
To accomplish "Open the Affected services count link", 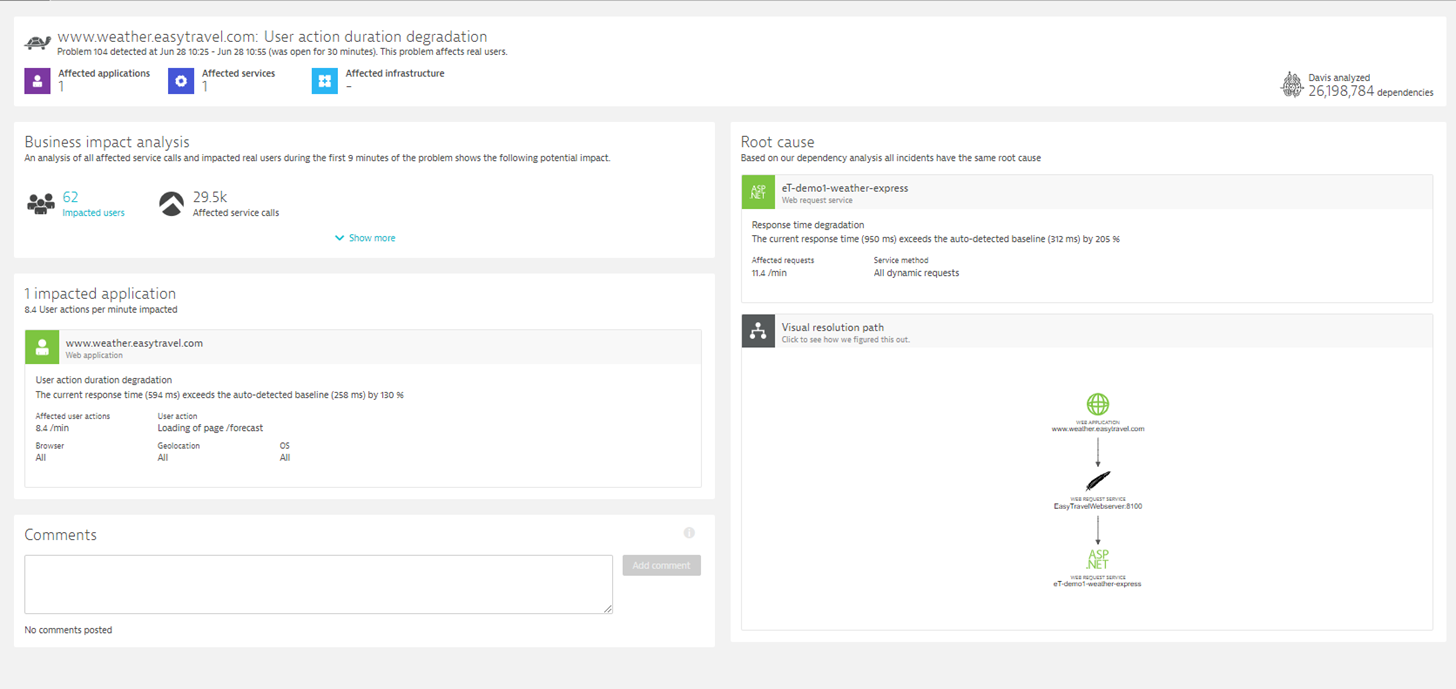I will pyautogui.click(x=205, y=87).
